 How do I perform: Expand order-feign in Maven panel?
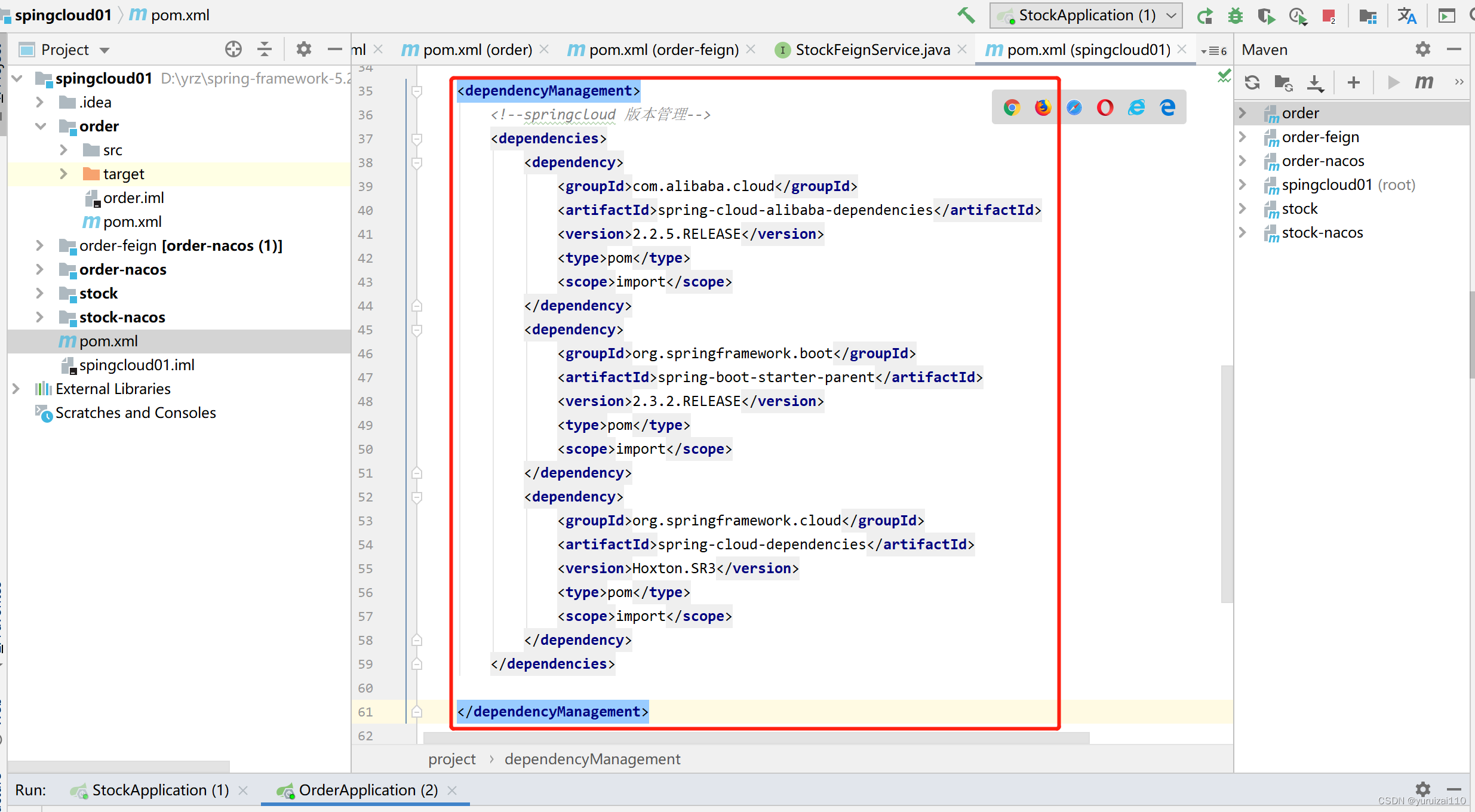(1243, 137)
